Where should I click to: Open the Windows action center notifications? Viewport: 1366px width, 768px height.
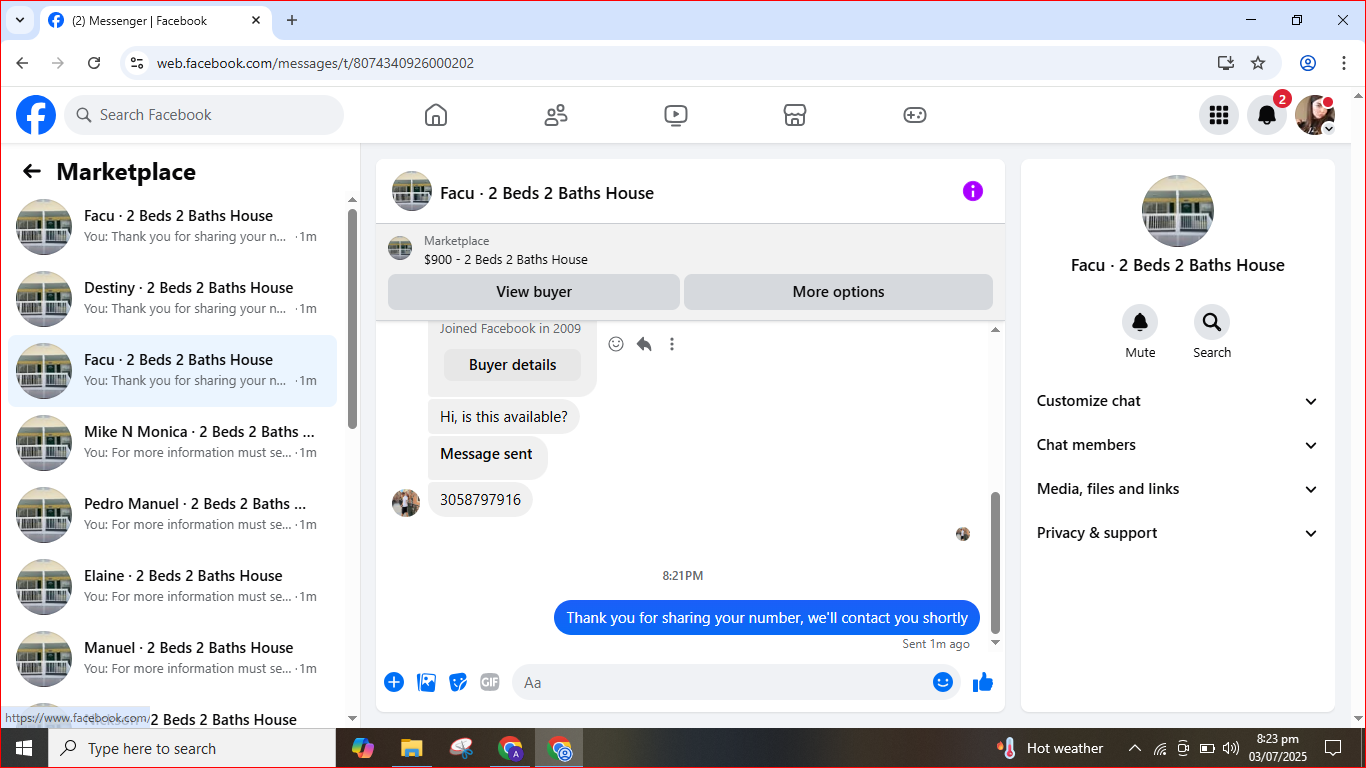point(1333,748)
